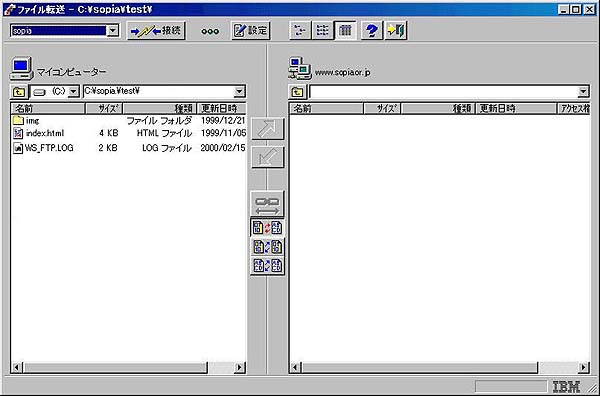Open the local drive (C:) dropdown

pos(74,92)
